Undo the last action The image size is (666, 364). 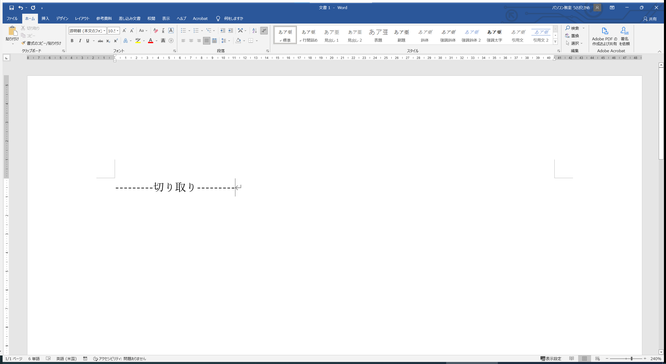[20, 8]
